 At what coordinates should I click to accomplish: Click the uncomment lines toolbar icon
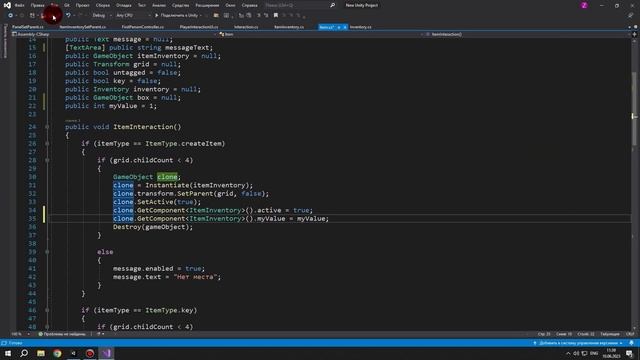(266, 16)
